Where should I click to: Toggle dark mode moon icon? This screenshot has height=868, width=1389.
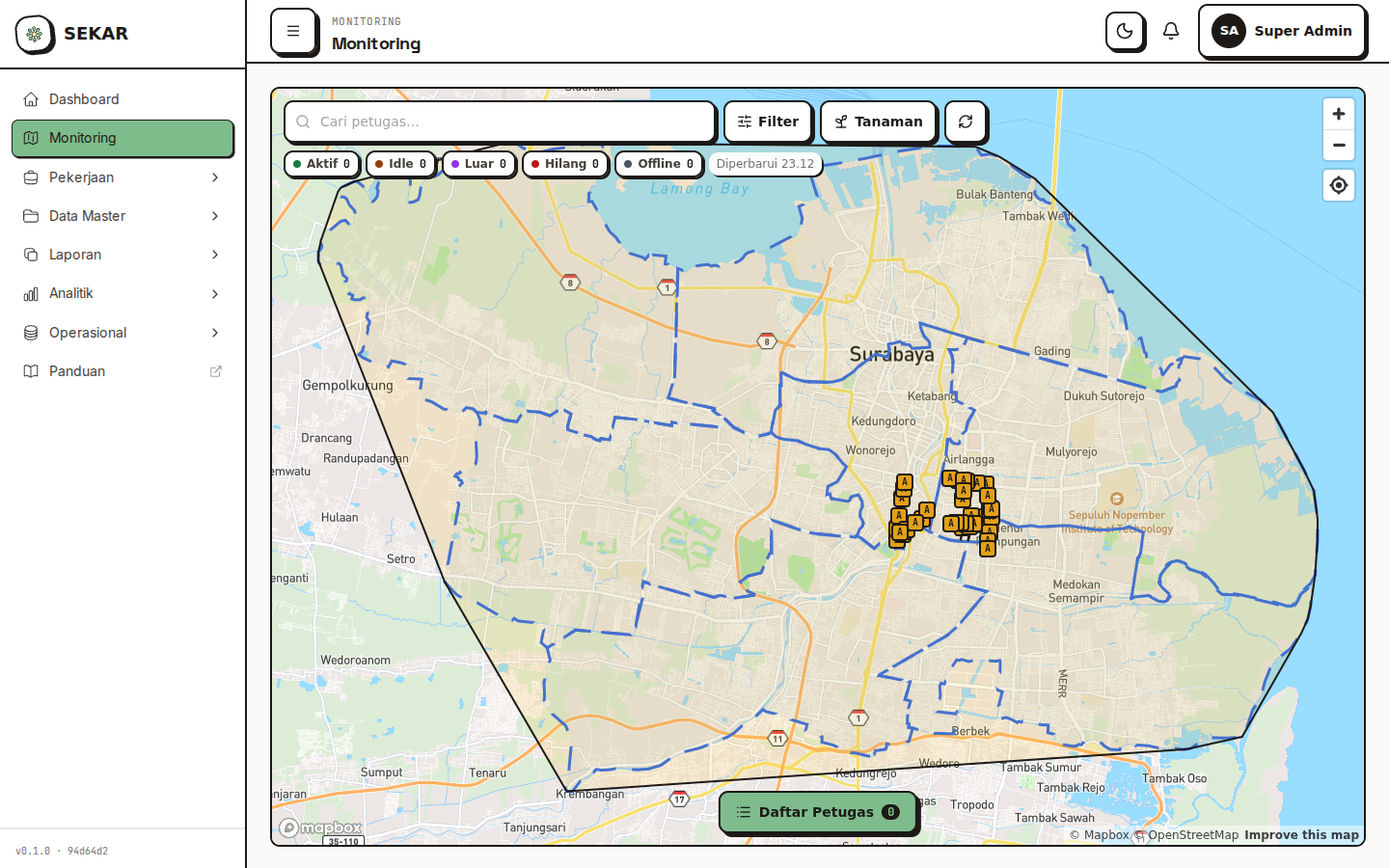tap(1125, 31)
